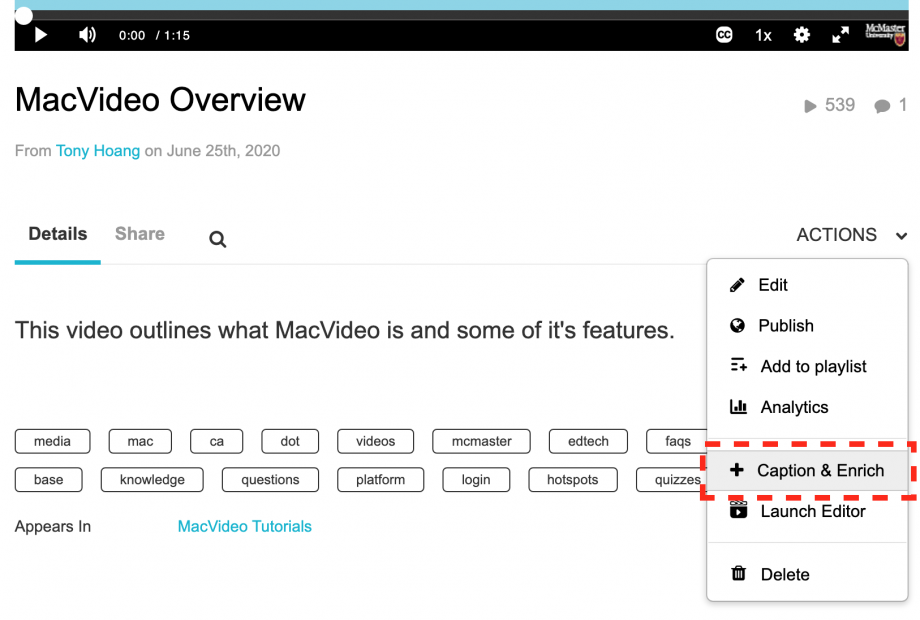Collapse the ACTIONS dropdown menu
920x620 pixels.
[x=851, y=235]
